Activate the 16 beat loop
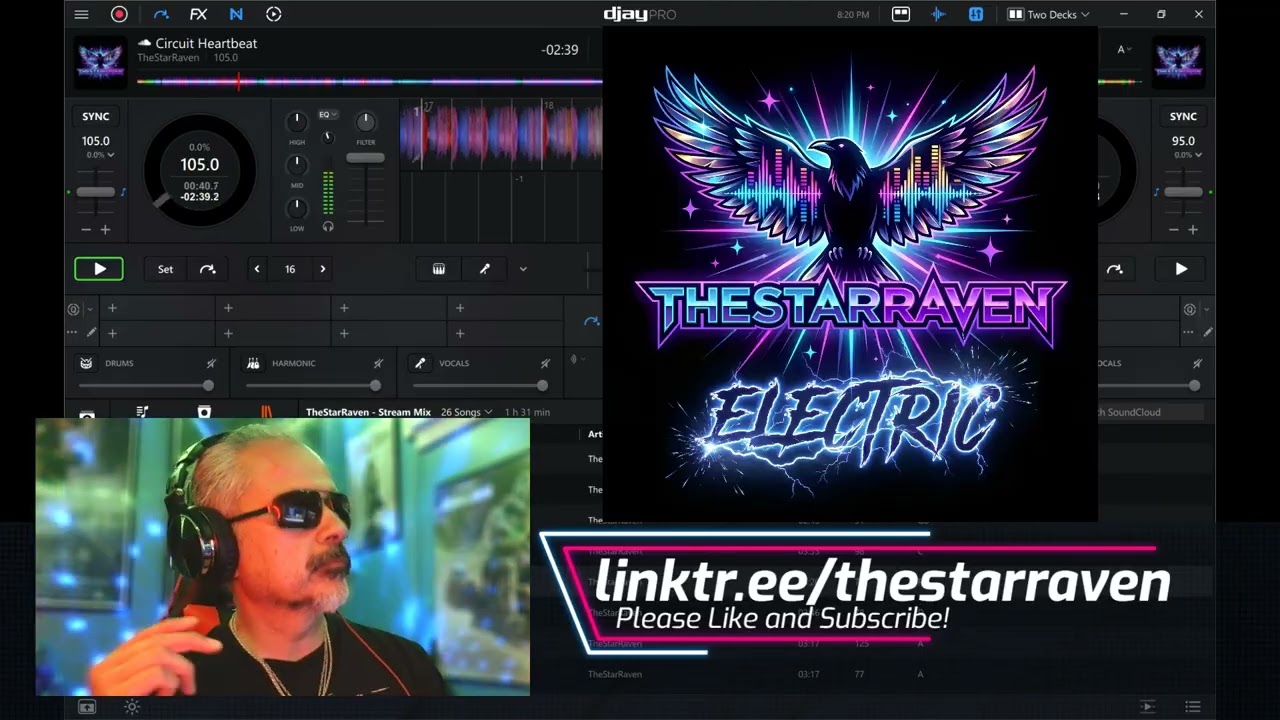The height and width of the screenshot is (720, 1280). [x=290, y=269]
